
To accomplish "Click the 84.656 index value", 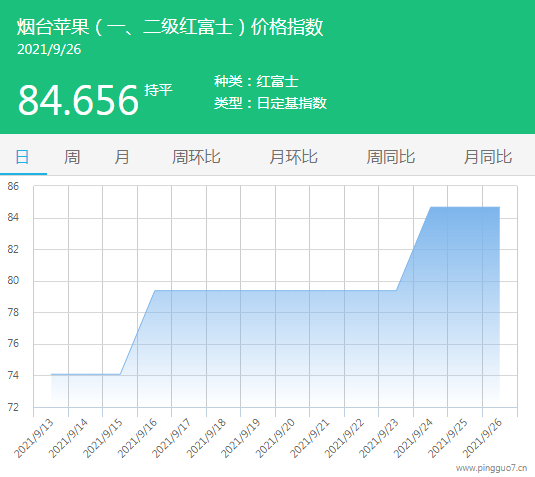I will click(x=78, y=100).
